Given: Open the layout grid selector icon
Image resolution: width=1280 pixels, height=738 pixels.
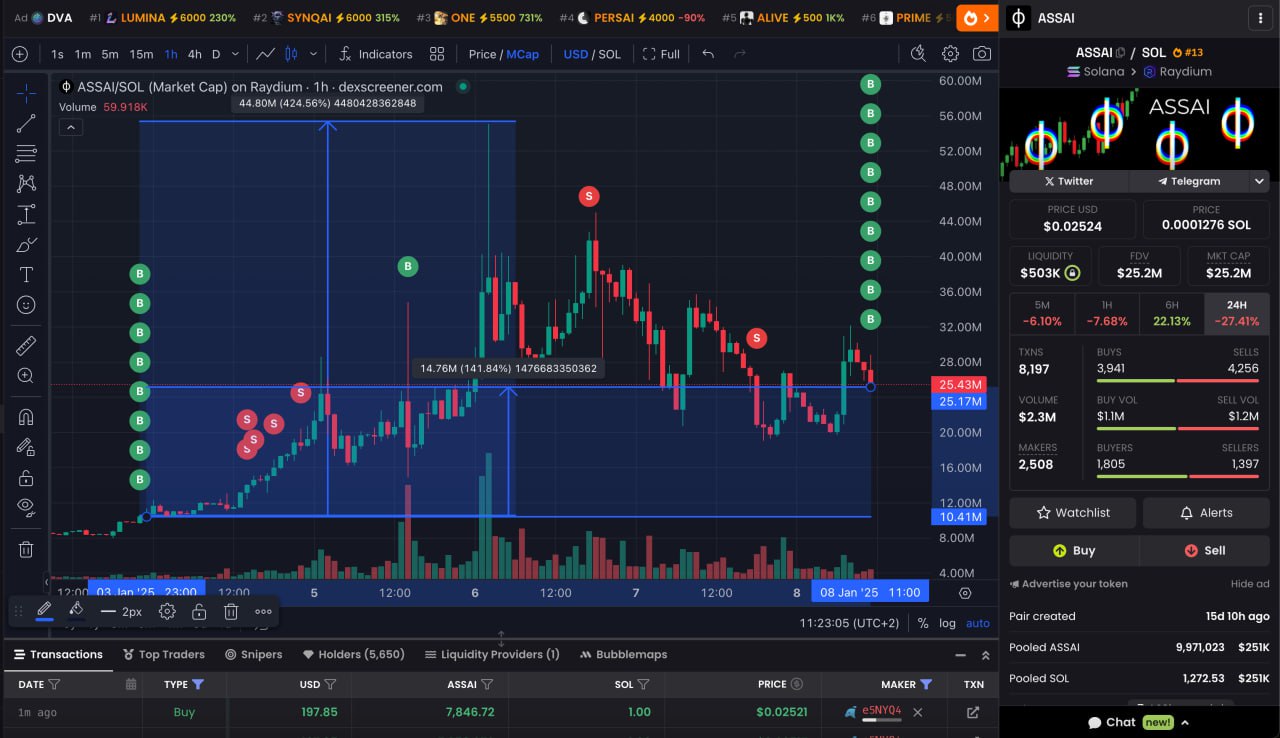Looking at the screenshot, I should pyautogui.click(x=437, y=54).
